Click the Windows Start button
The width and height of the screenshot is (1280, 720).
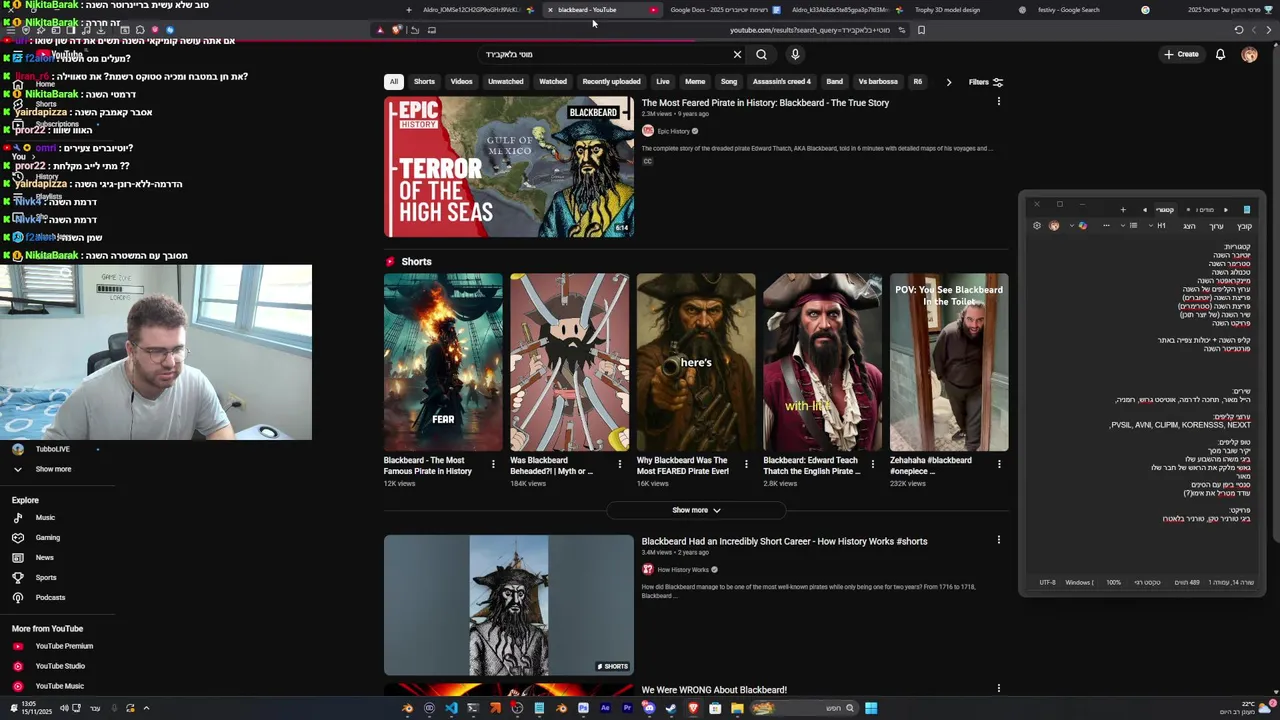871,708
